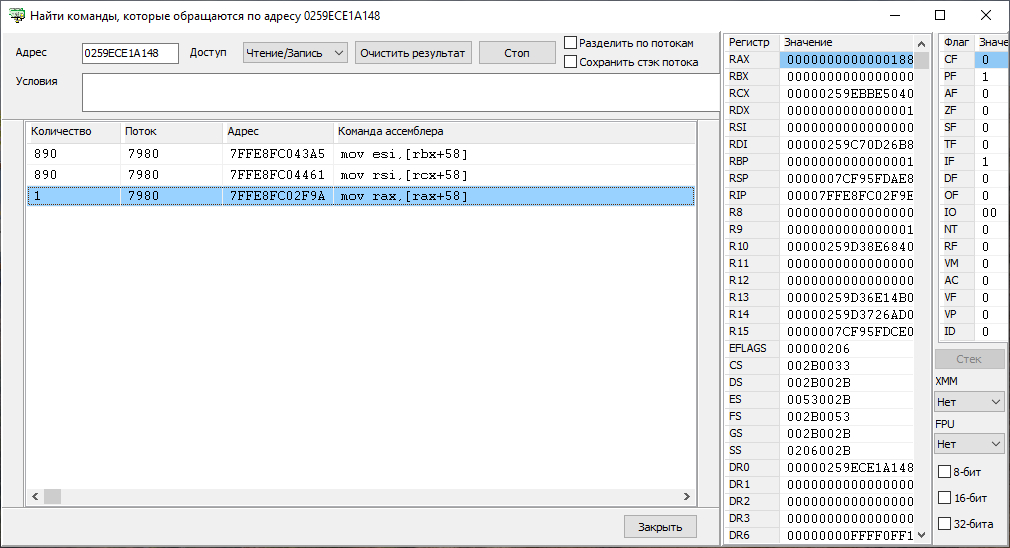This screenshot has height=548, width=1010.
Task: Click the Адрес column header in results
Action: pyautogui.click(x=278, y=131)
